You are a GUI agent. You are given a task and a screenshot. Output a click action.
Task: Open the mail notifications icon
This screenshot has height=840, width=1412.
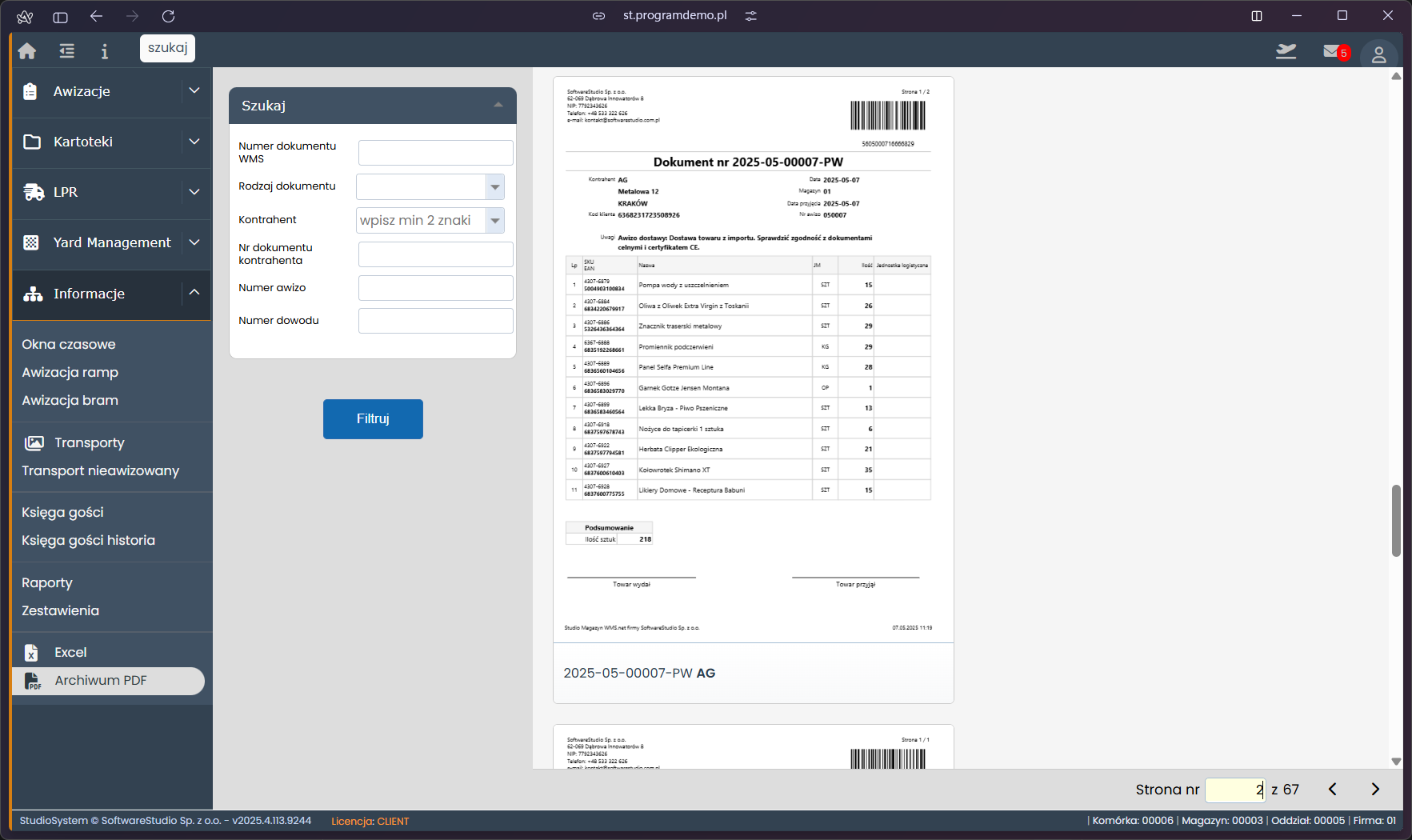tap(1334, 52)
